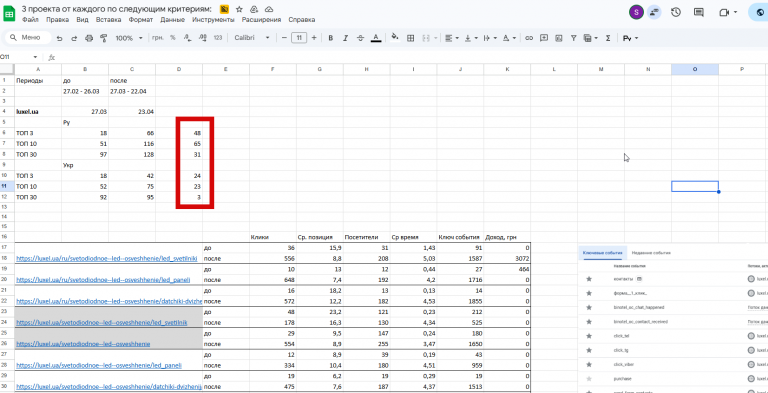
Task: Open the ru led_paneli link in row 20
Action: [x=103, y=280]
